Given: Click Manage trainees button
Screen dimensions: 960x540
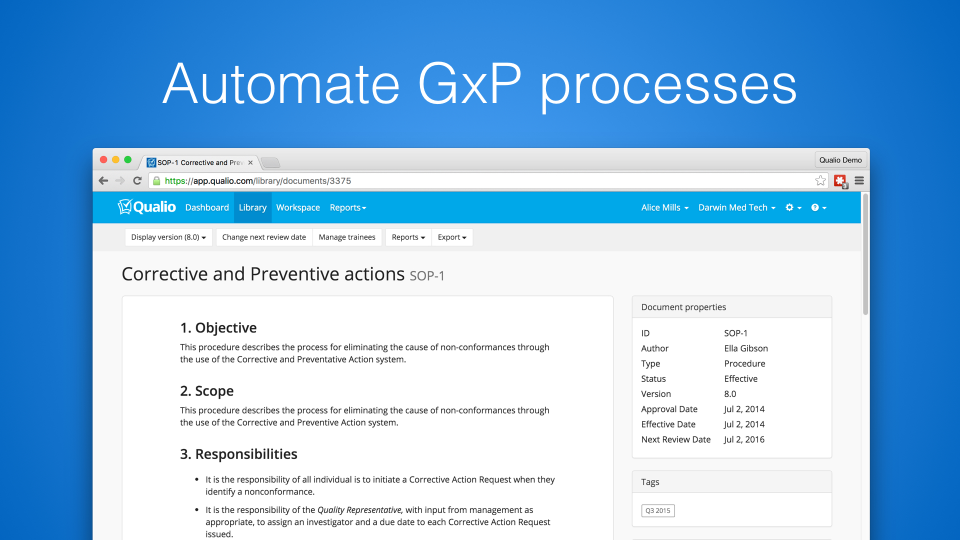Looking at the screenshot, I should point(347,237).
